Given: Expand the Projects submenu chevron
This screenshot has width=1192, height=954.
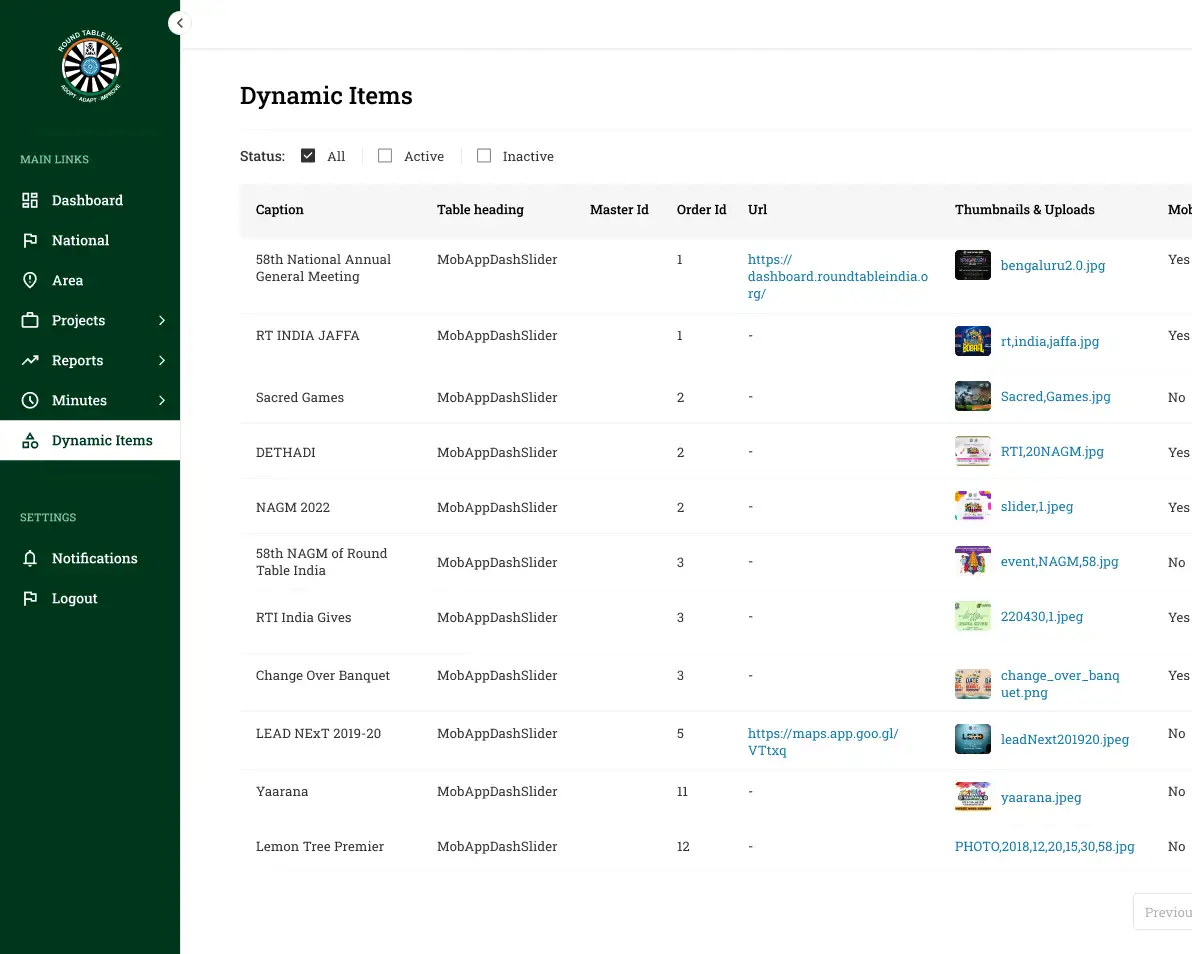Looking at the screenshot, I should (x=161, y=320).
